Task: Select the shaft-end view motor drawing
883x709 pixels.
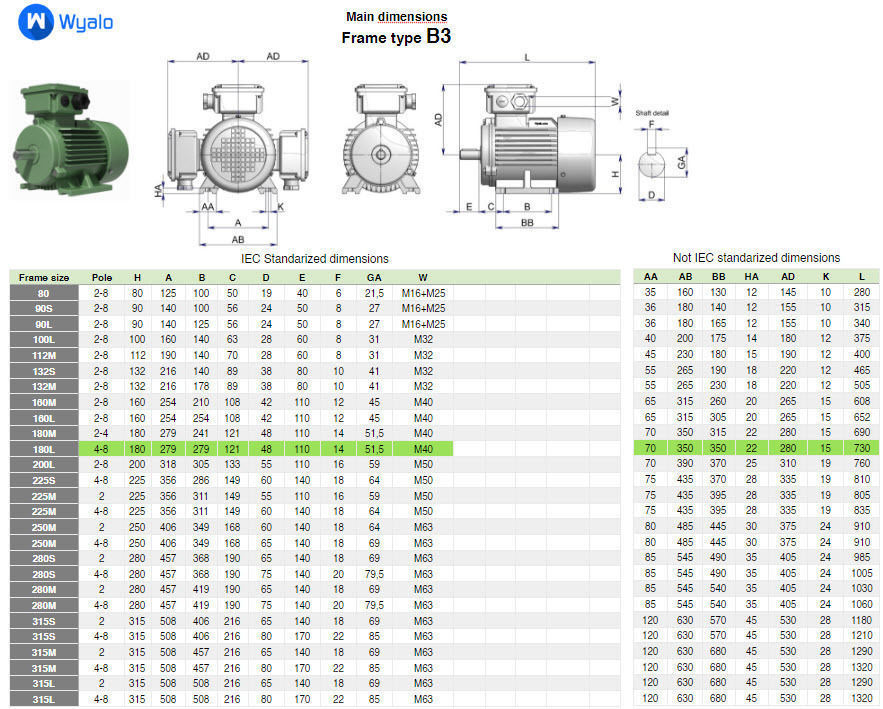Action: pos(381,139)
